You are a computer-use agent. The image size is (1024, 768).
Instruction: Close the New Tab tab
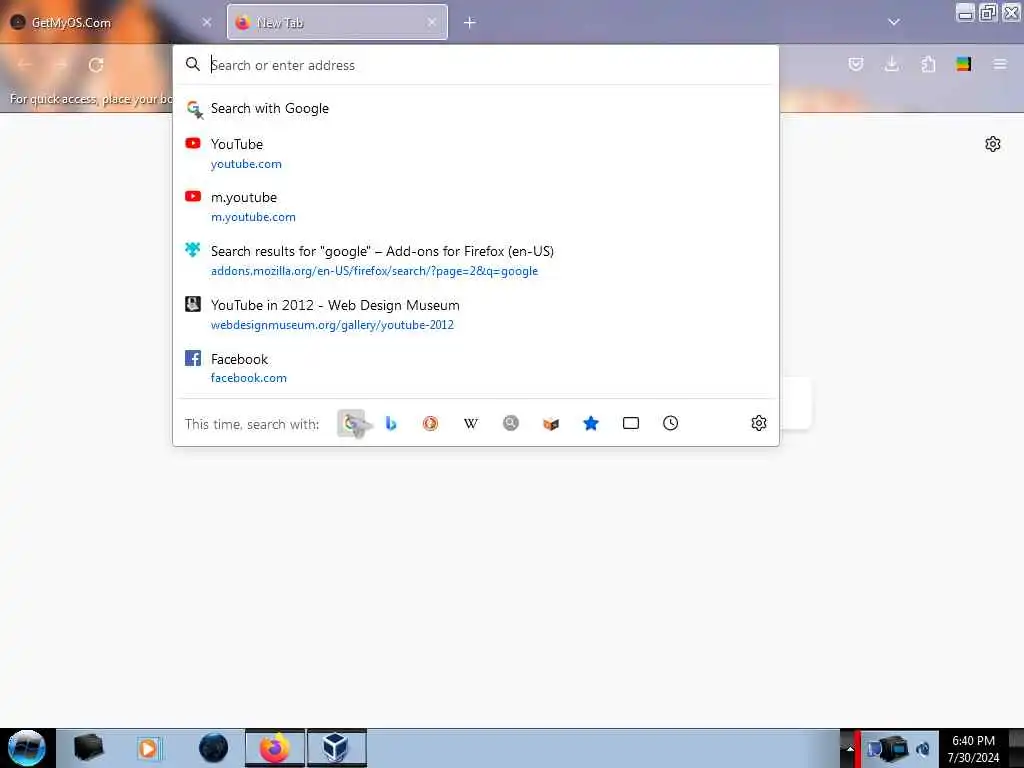point(432,23)
